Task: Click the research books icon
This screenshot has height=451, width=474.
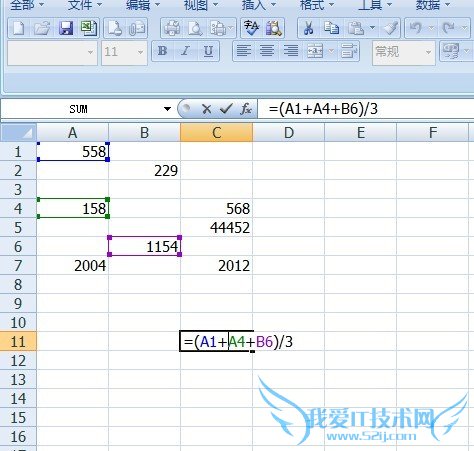Action: tap(274, 28)
